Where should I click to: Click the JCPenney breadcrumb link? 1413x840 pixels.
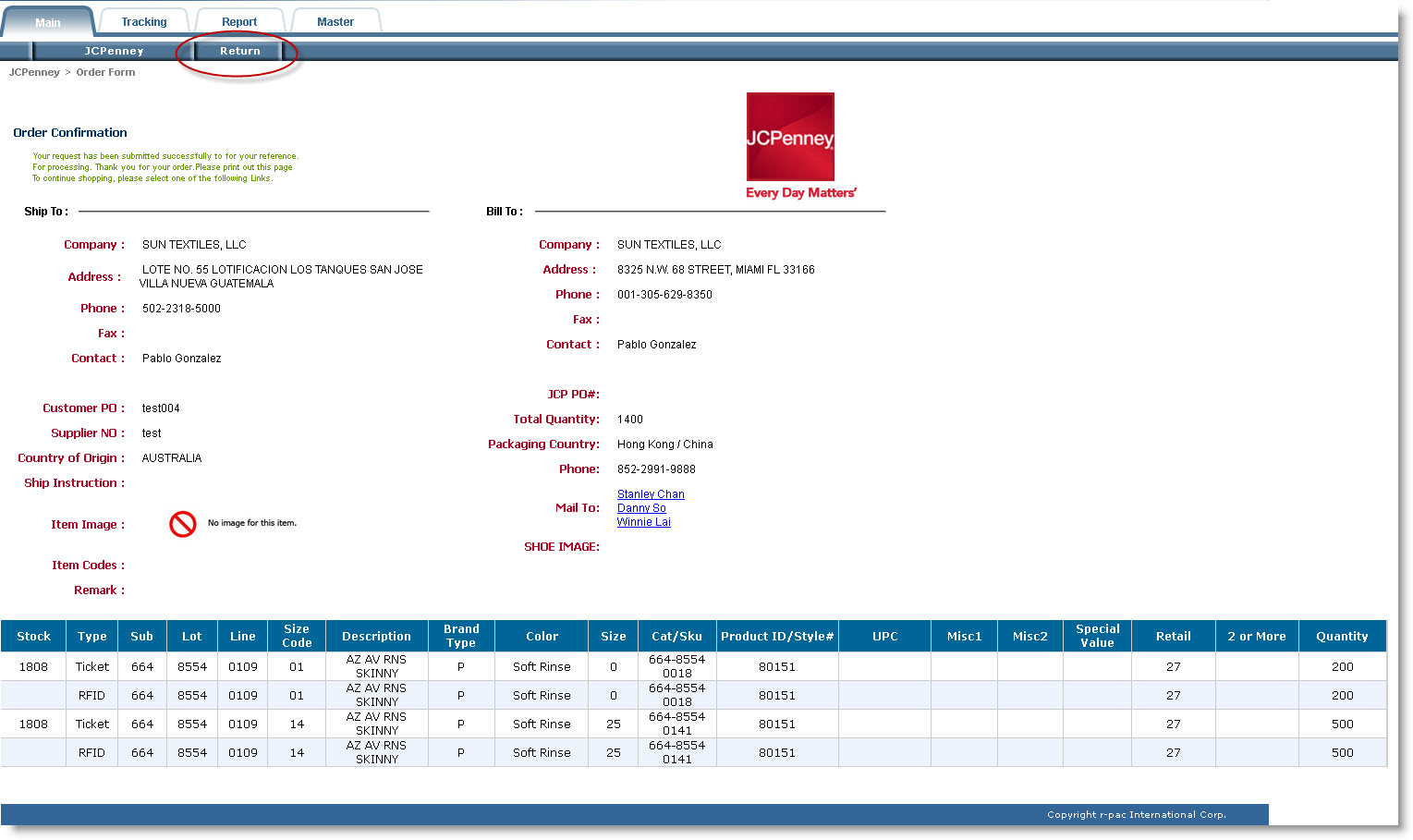coord(34,72)
